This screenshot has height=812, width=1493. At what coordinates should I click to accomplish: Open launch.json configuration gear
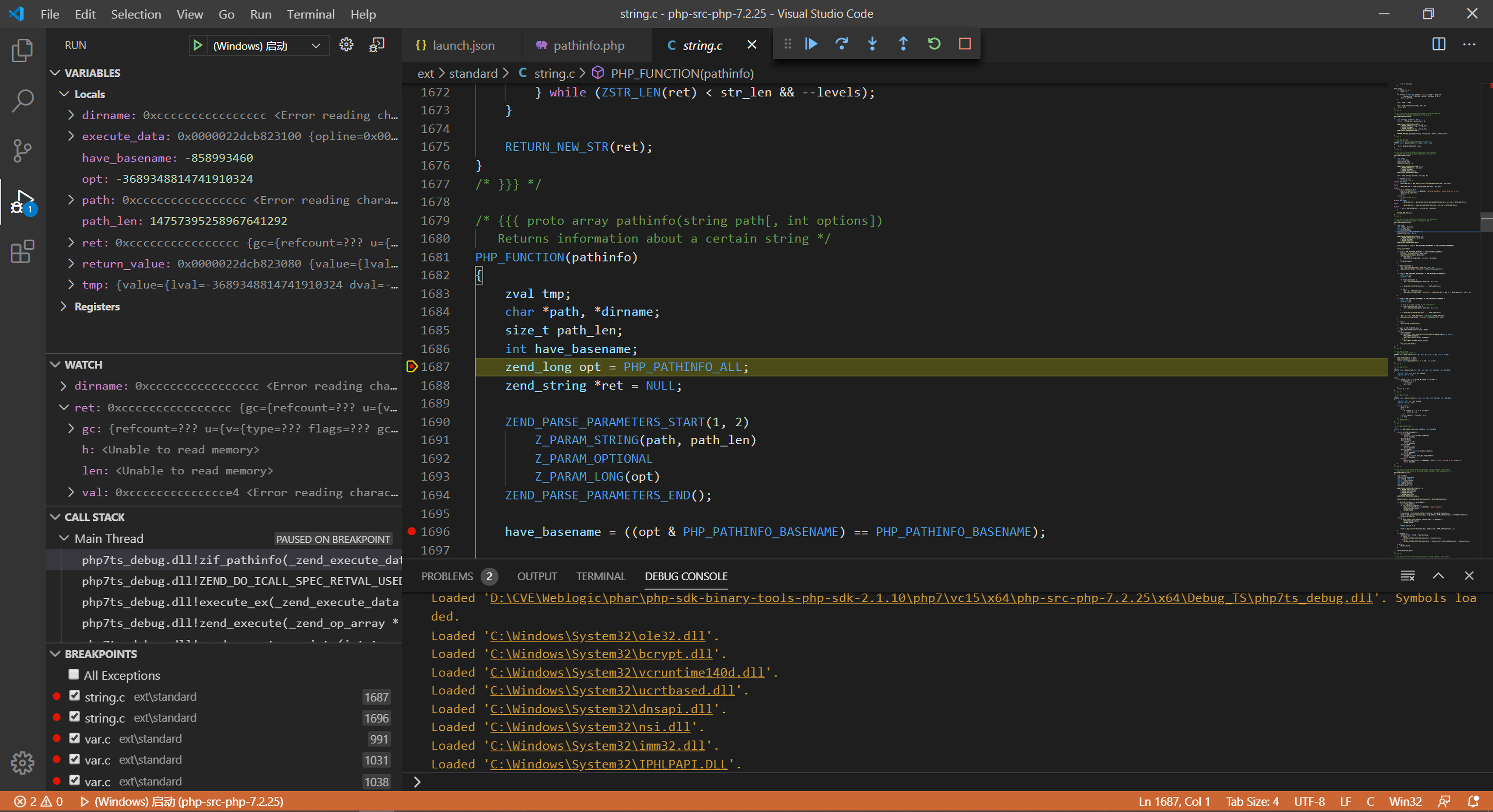[346, 45]
